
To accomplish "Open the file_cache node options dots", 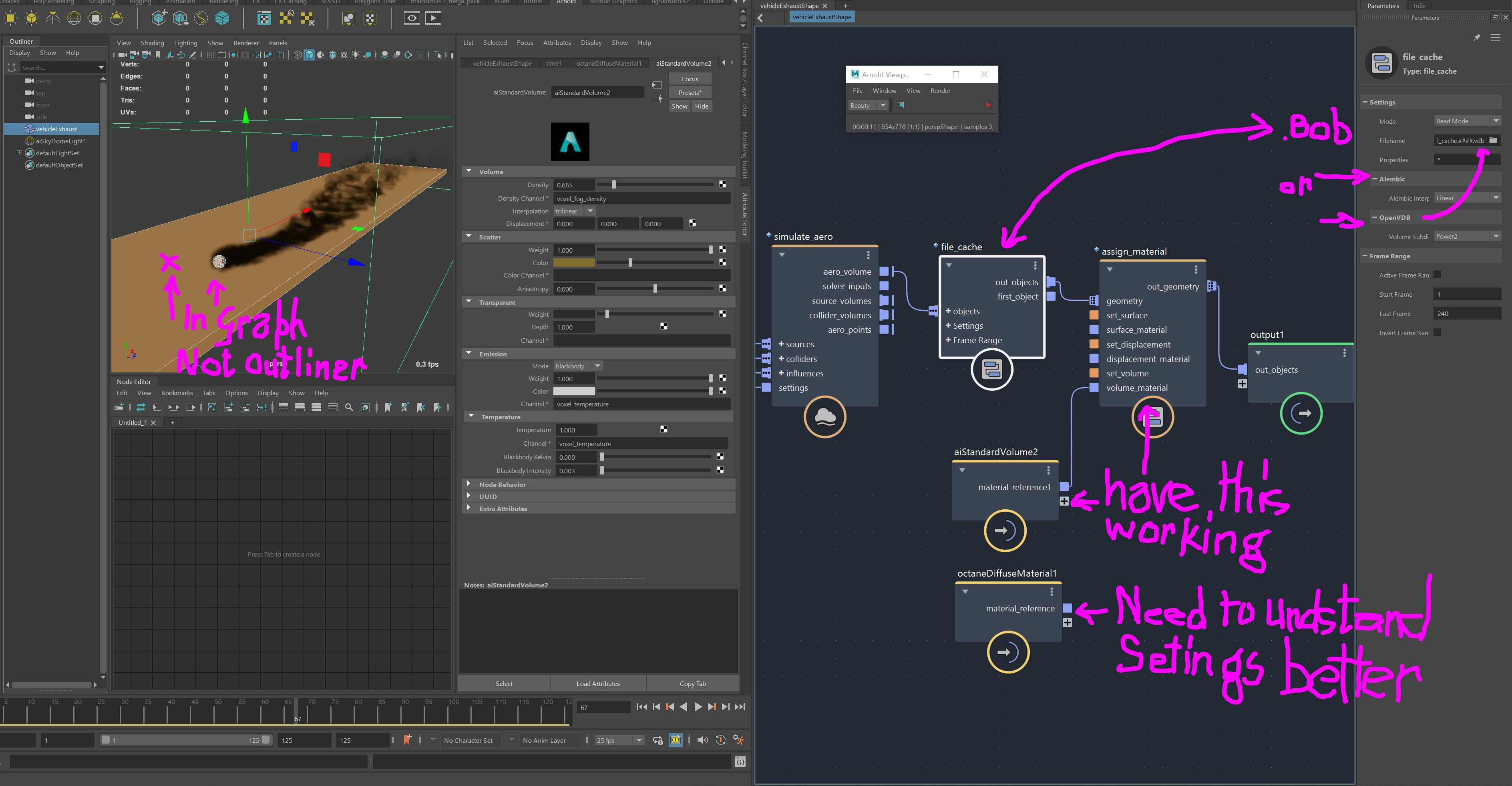I will 1035,265.
